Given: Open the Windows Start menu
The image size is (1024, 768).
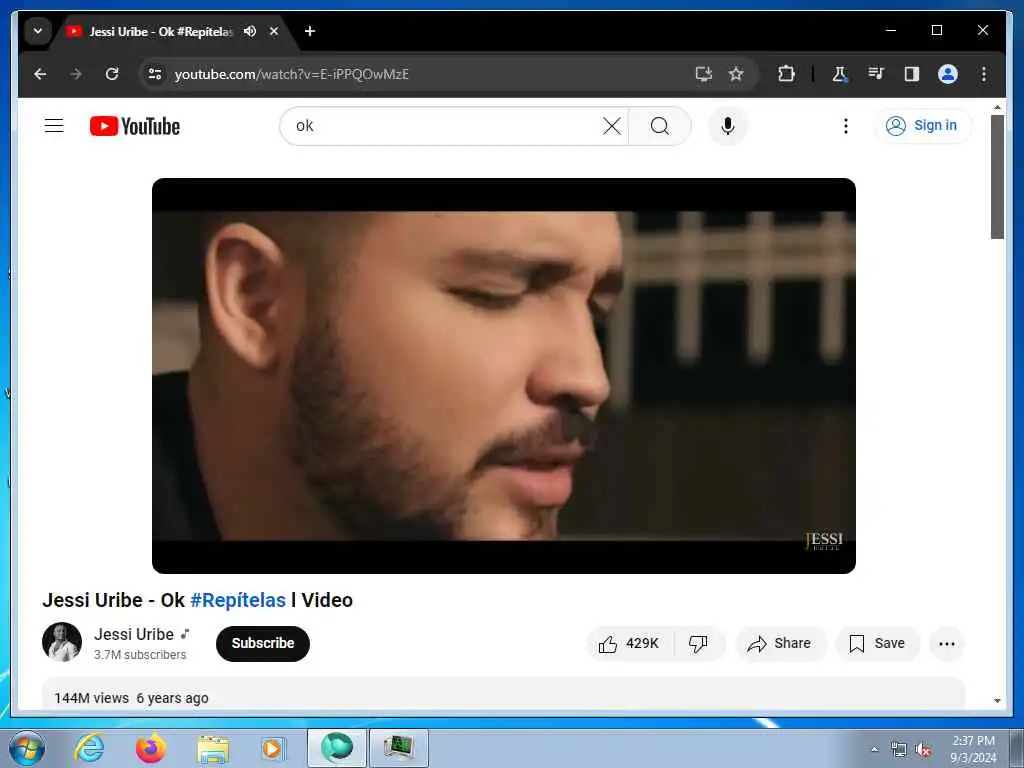Looking at the screenshot, I should (x=27, y=748).
